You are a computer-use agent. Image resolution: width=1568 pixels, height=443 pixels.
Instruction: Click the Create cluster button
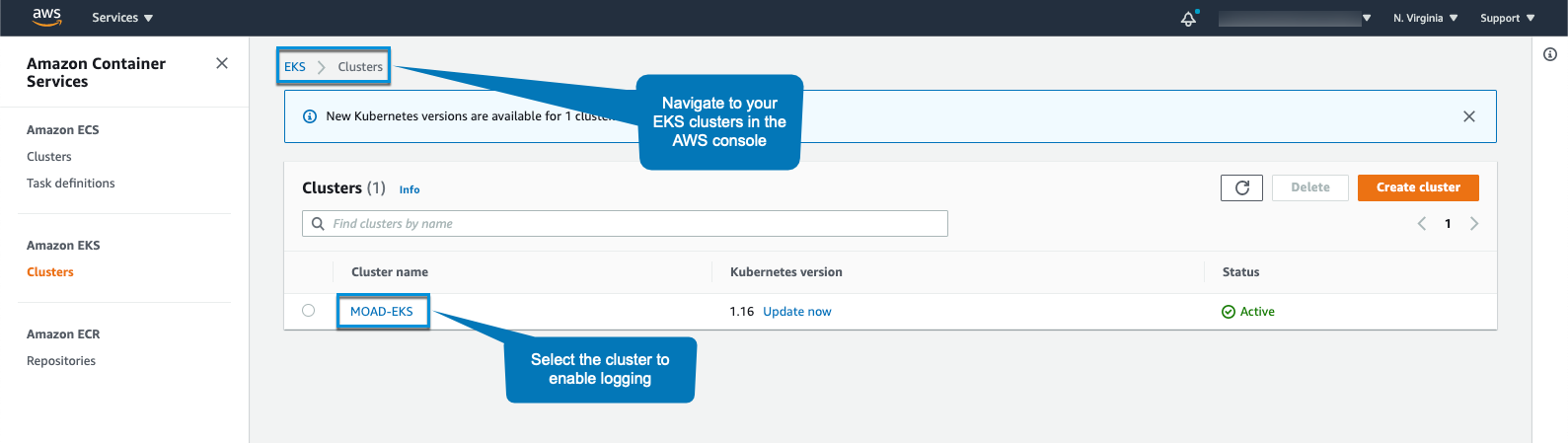(1418, 187)
